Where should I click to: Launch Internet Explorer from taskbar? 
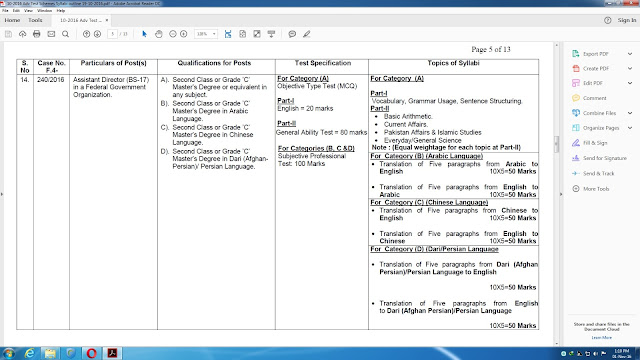[29, 353]
